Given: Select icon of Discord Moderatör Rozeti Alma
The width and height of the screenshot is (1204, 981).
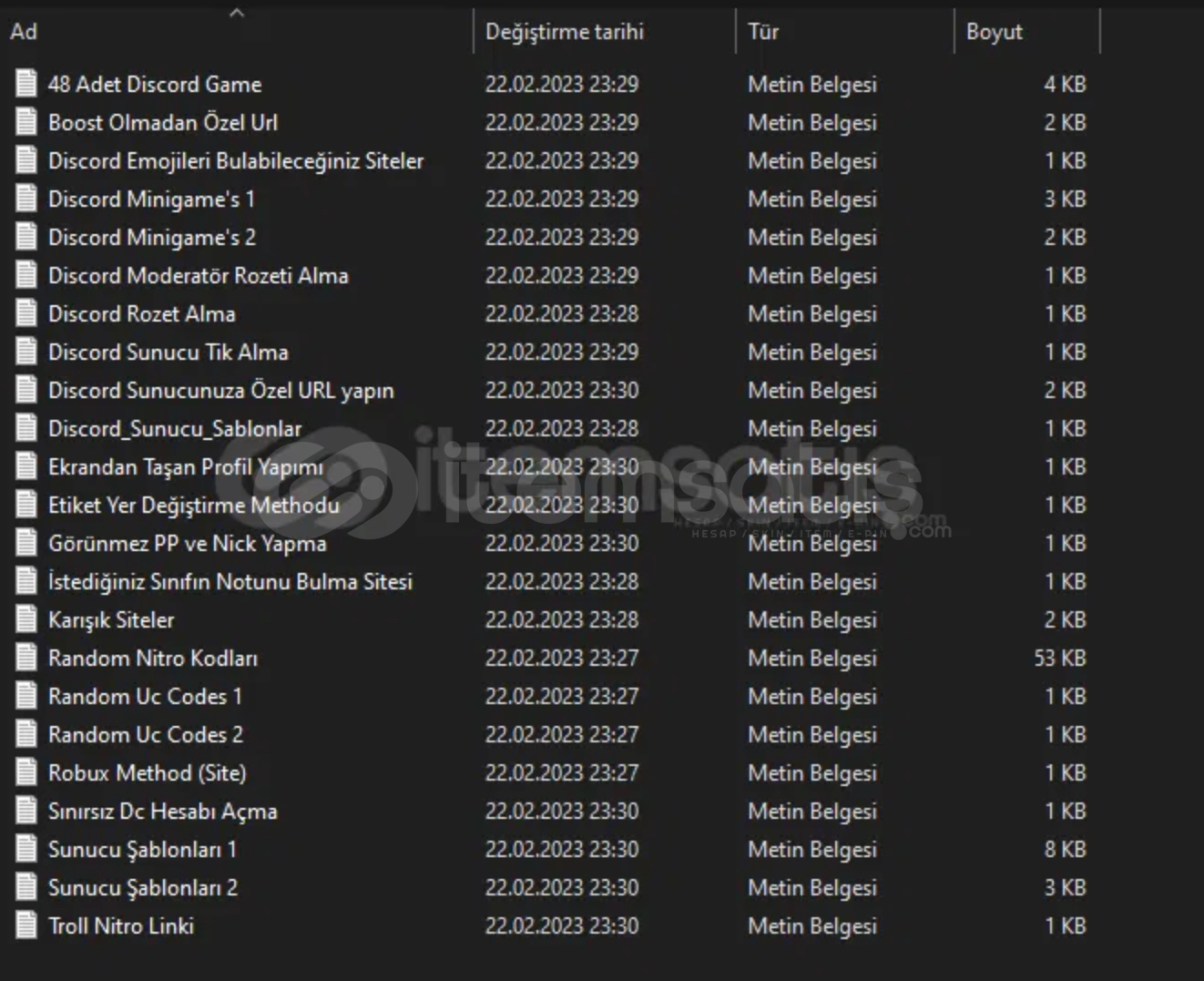Looking at the screenshot, I should pyautogui.click(x=26, y=275).
